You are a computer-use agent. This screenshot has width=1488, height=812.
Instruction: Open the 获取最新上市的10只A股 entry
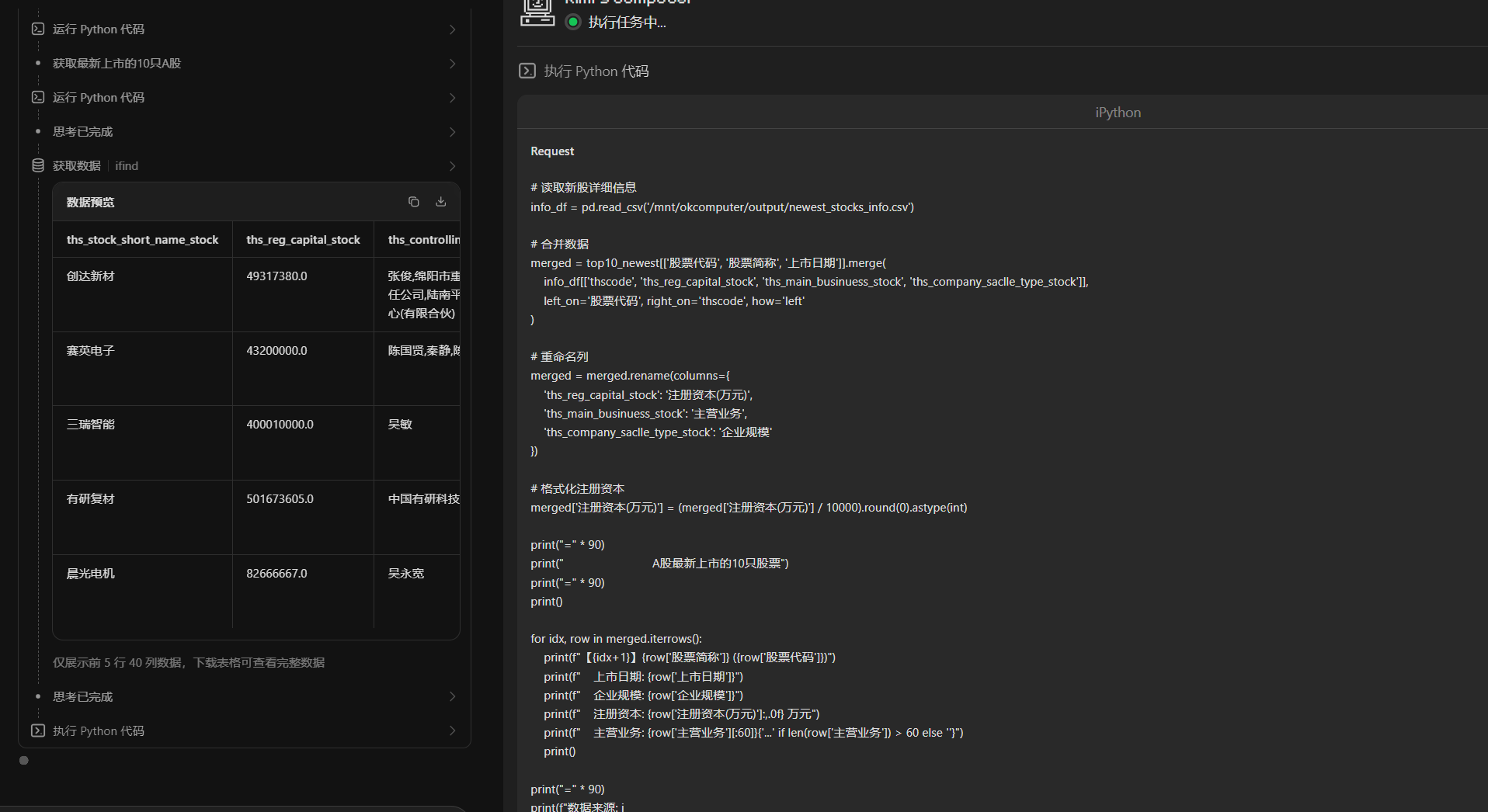coord(116,63)
